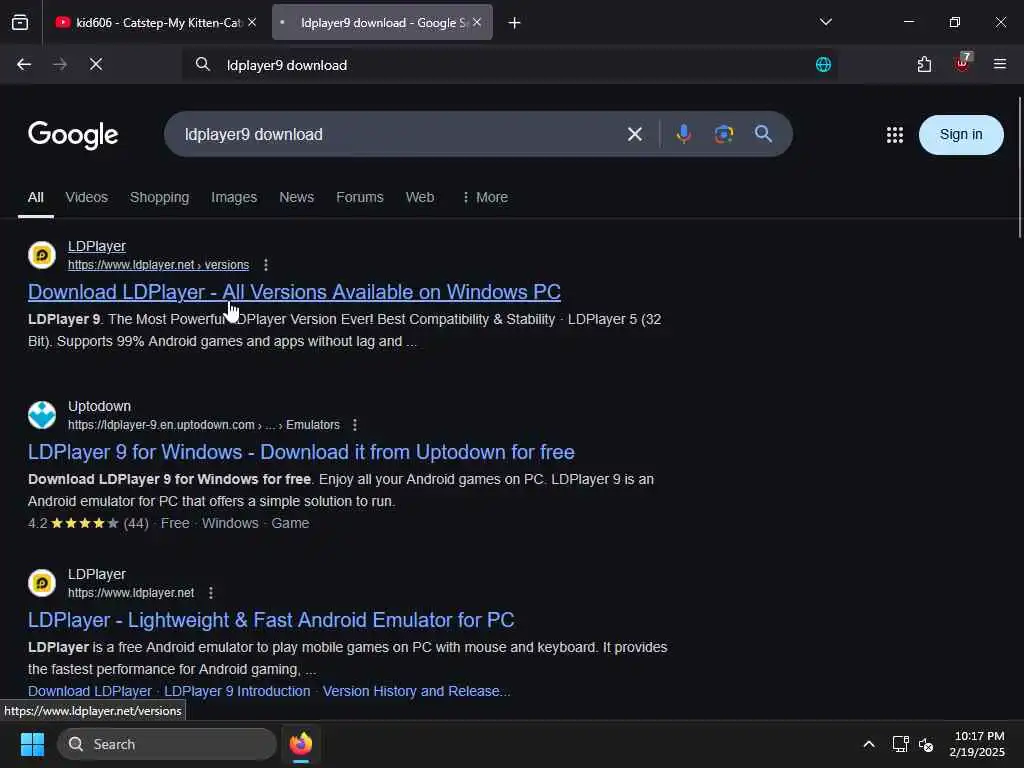
Task: Click the globe translate icon in the address bar
Action: click(824, 64)
